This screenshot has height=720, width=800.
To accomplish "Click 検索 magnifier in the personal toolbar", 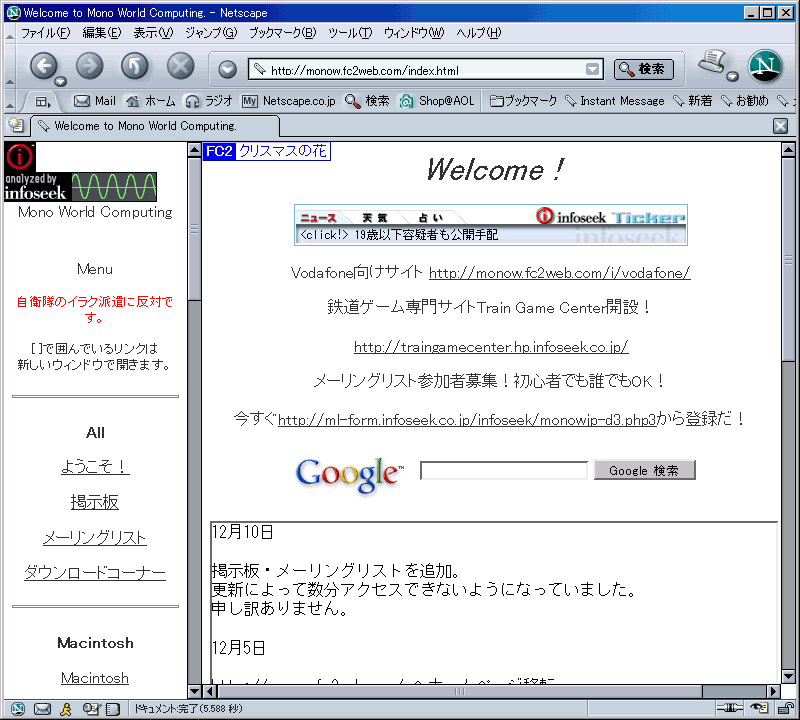I will point(367,101).
